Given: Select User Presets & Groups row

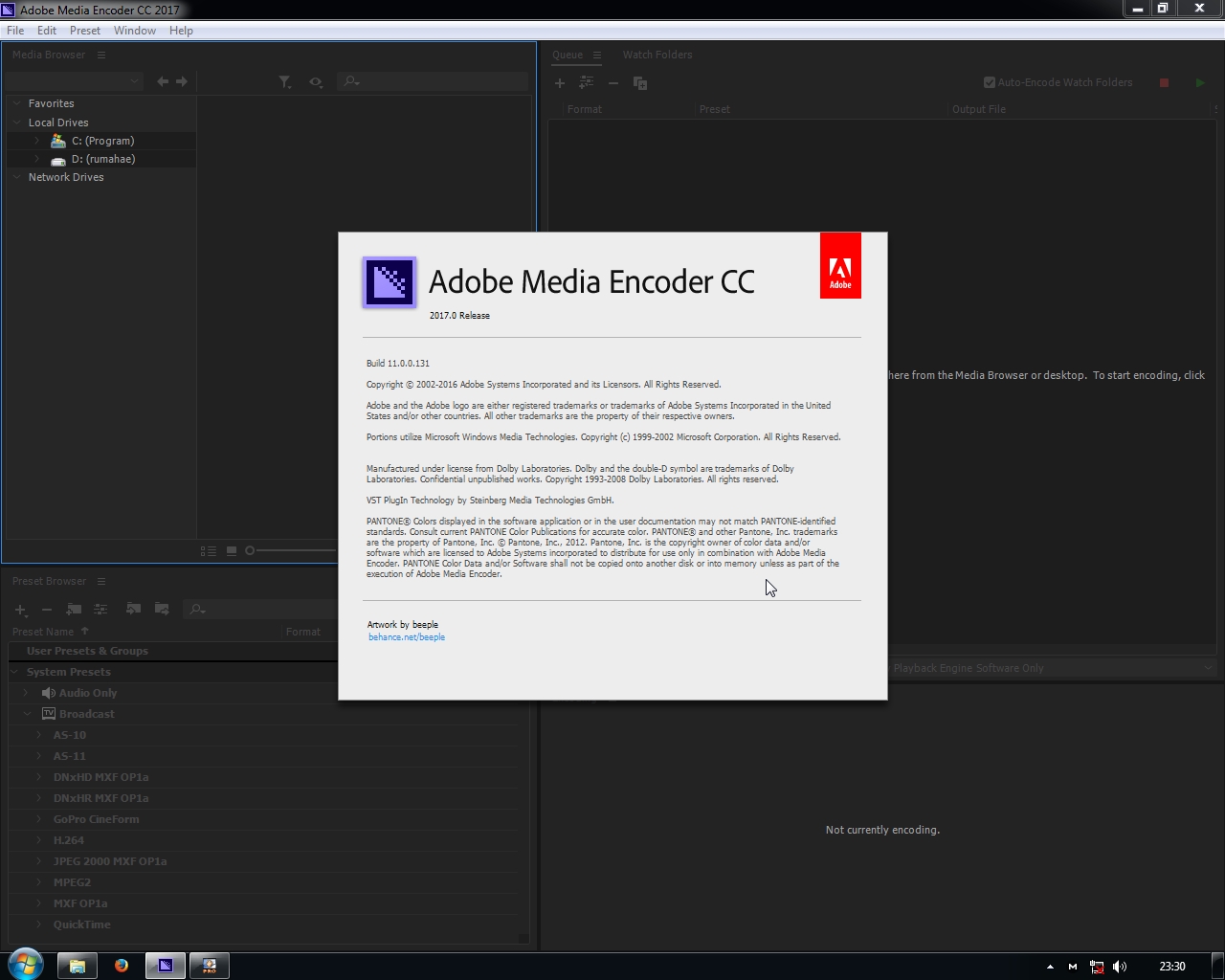Looking at the screenshot, I should click(x=87, y=651).
